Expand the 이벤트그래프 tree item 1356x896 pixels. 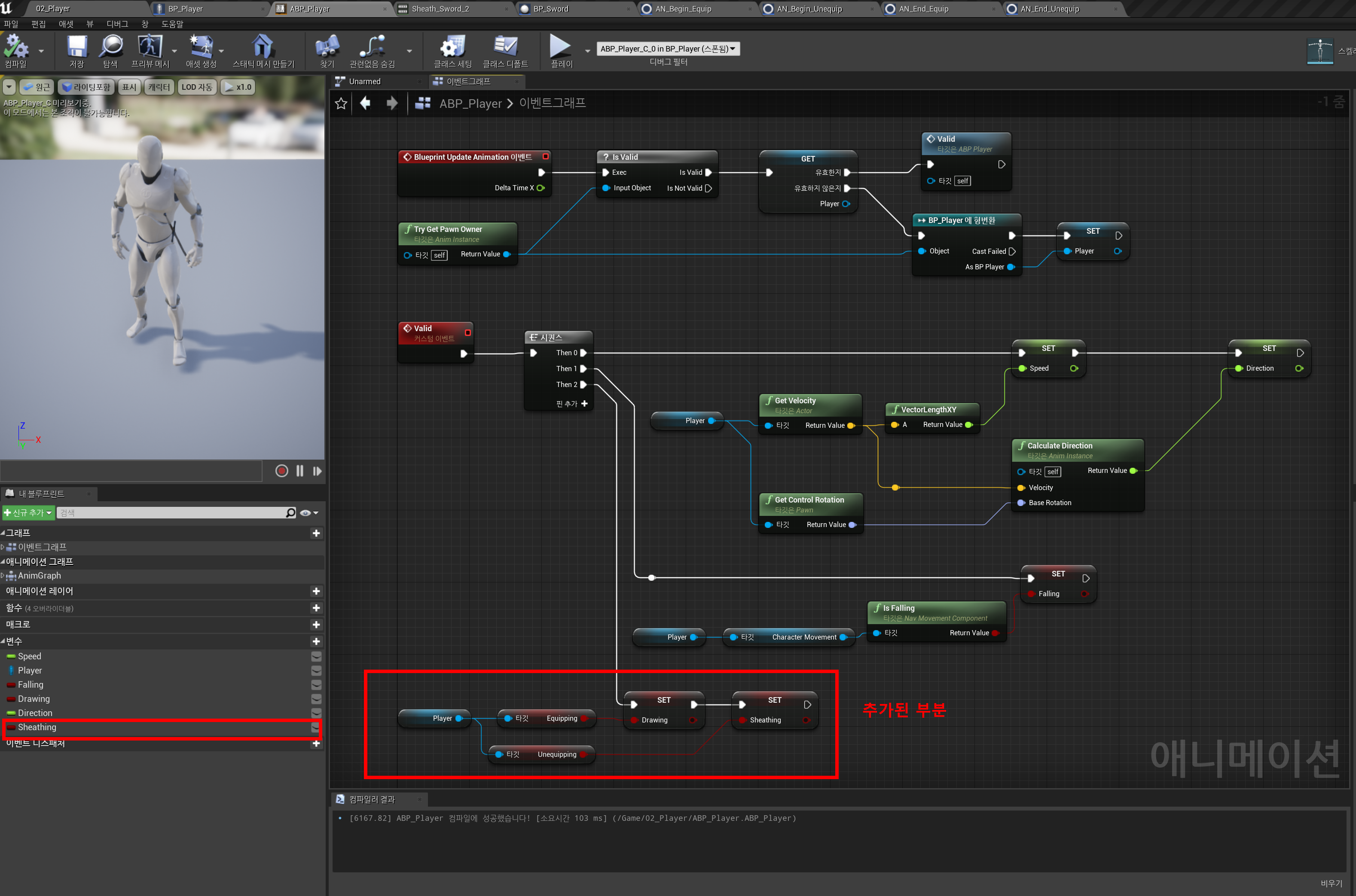coord(2,547)
